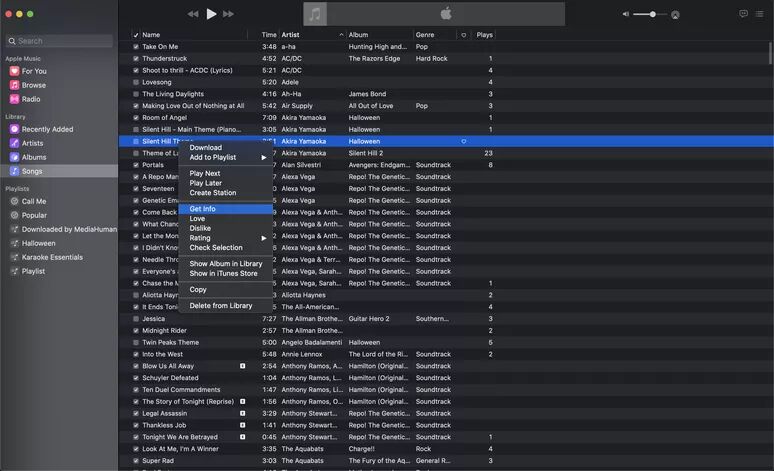
Task: Uncheck the Take On Me checkbox
Action: (x=136, y=46)
